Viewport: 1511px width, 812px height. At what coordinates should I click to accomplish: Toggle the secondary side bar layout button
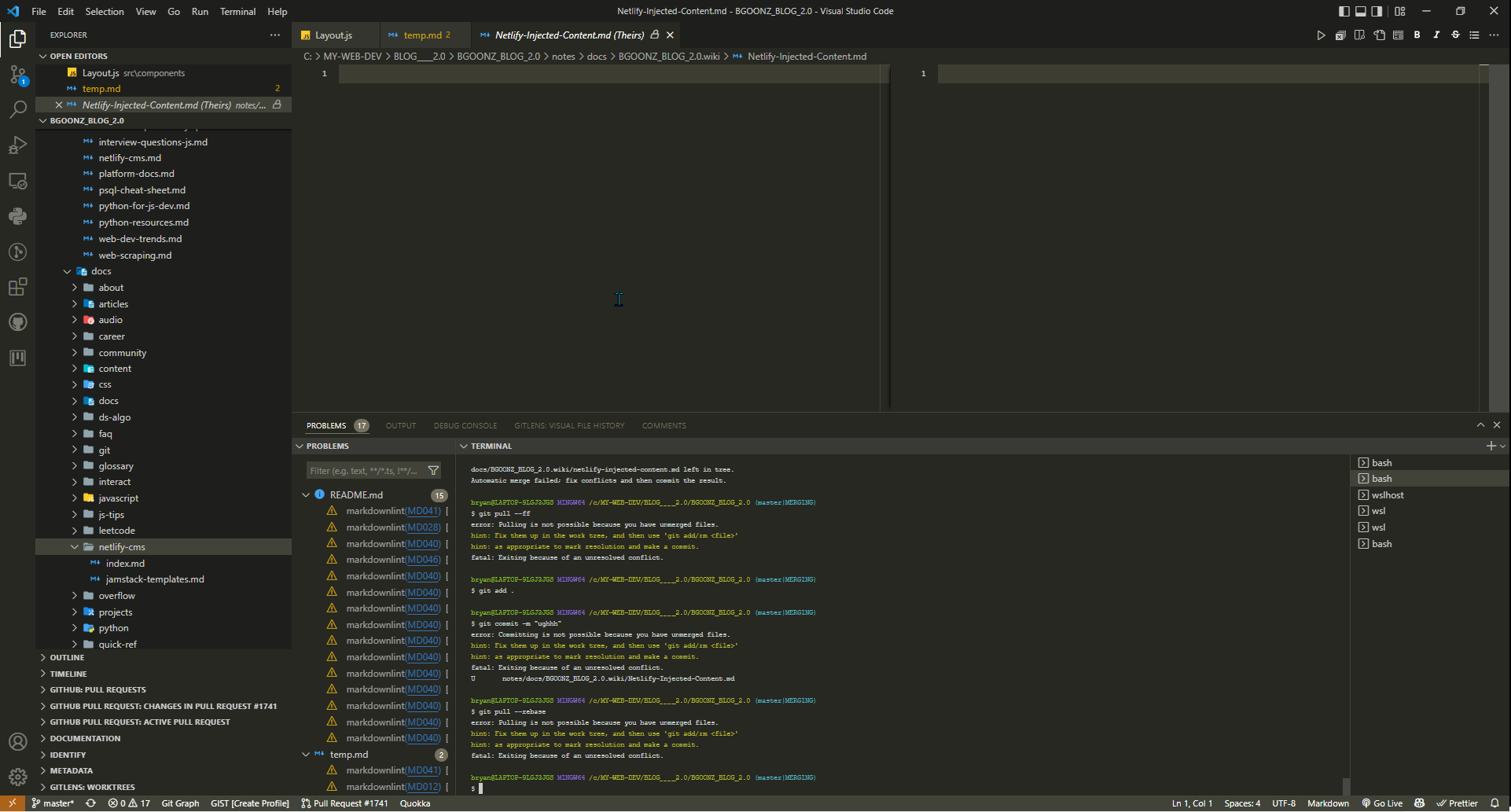[x=1377, y=11]
